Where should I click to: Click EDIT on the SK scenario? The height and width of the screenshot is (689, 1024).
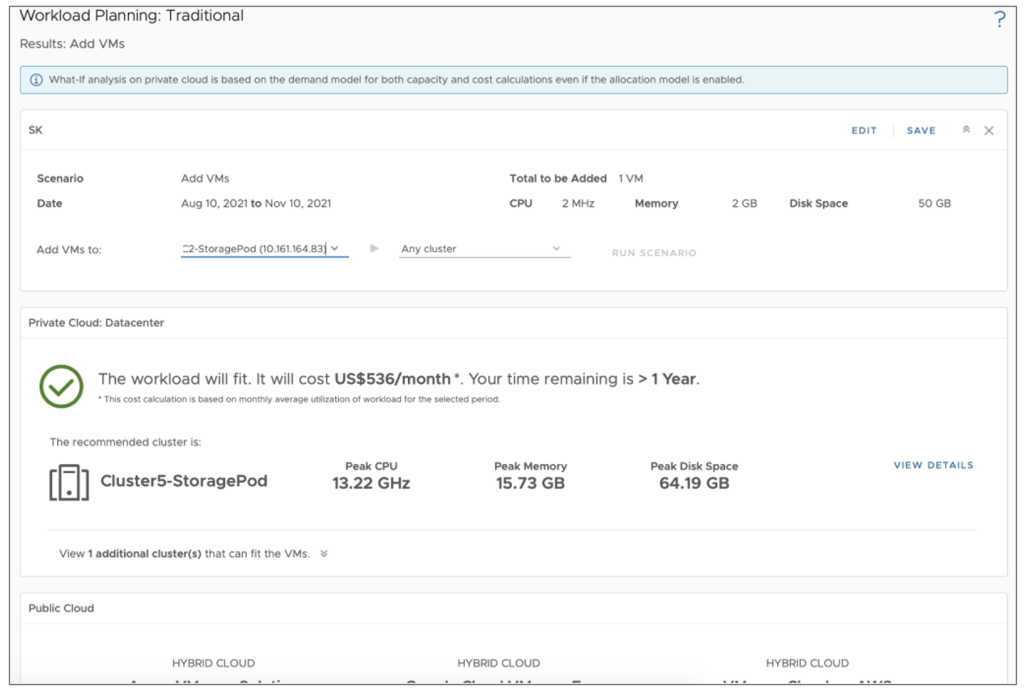point(864,131)
